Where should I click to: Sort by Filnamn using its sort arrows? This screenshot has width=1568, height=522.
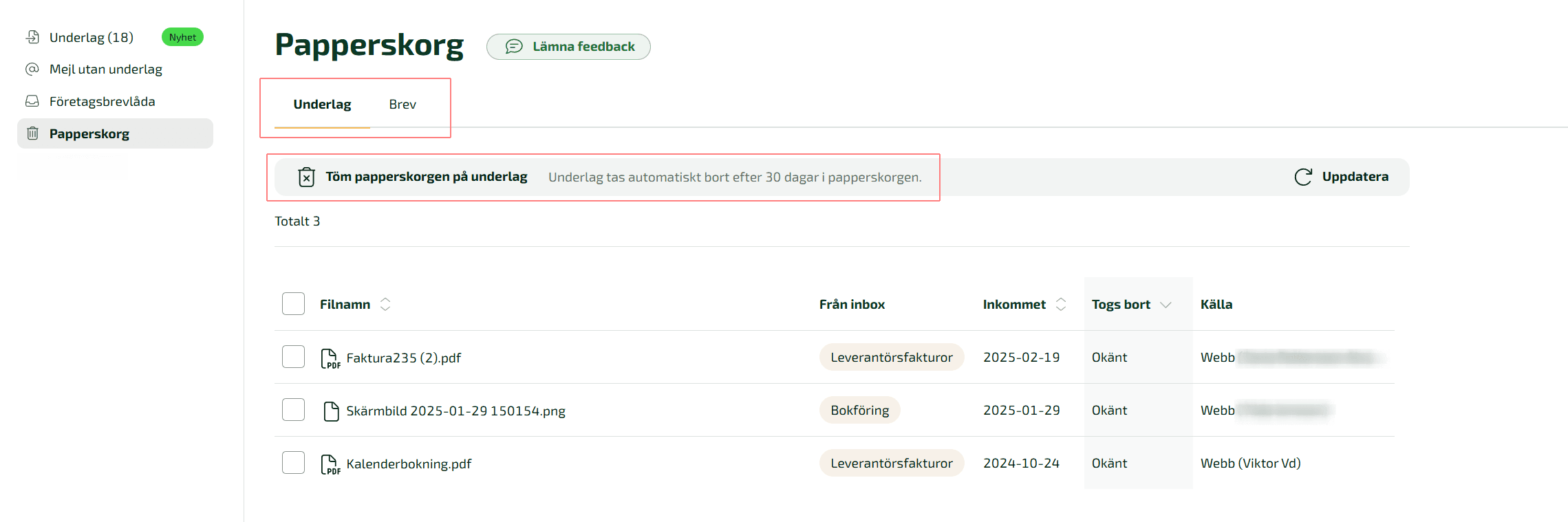click(x=385, y=304)
